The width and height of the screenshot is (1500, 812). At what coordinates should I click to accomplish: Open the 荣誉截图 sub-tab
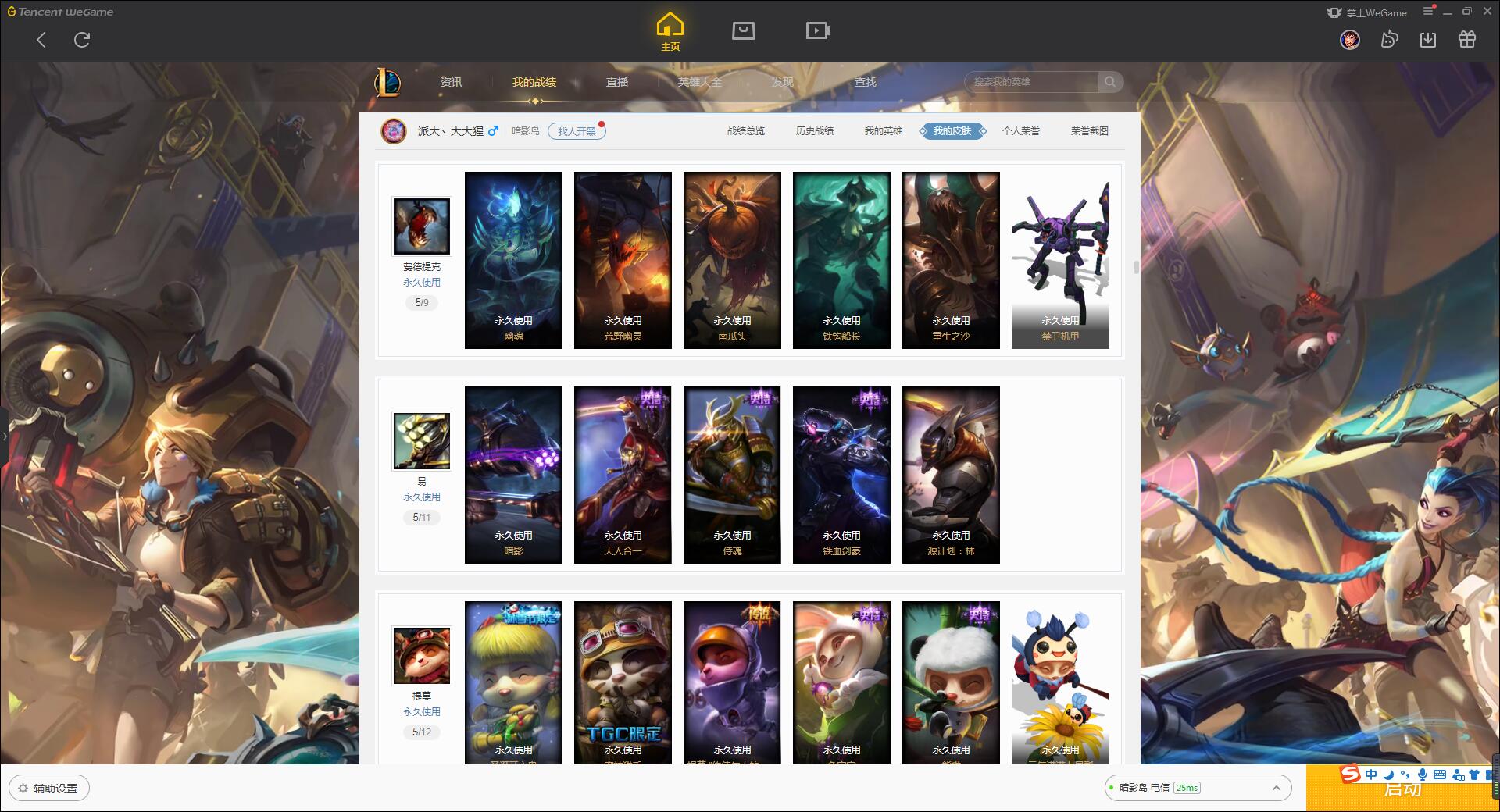[x=1090, y=131]
